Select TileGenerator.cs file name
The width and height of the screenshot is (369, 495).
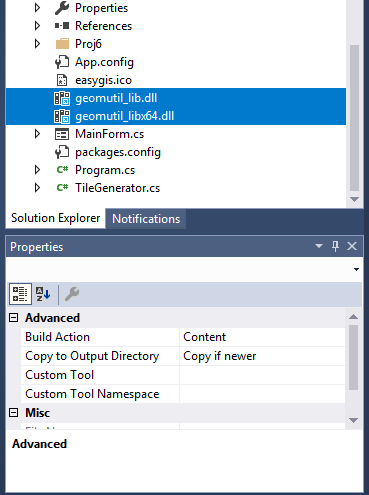117,188
